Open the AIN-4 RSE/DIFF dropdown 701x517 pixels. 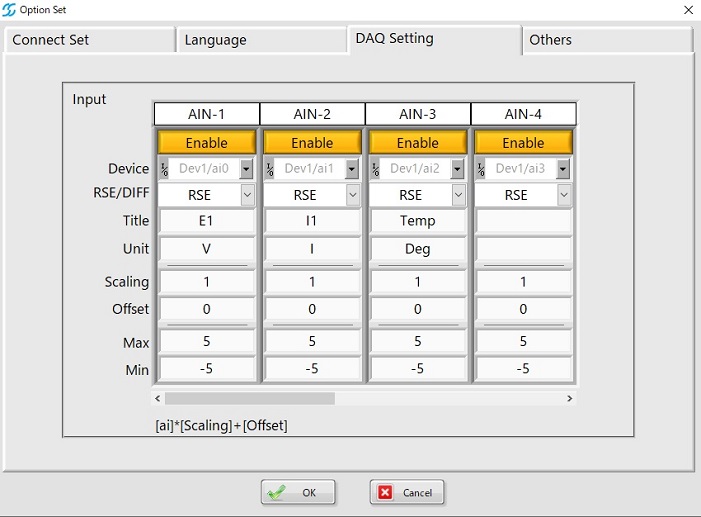[564, 195]
